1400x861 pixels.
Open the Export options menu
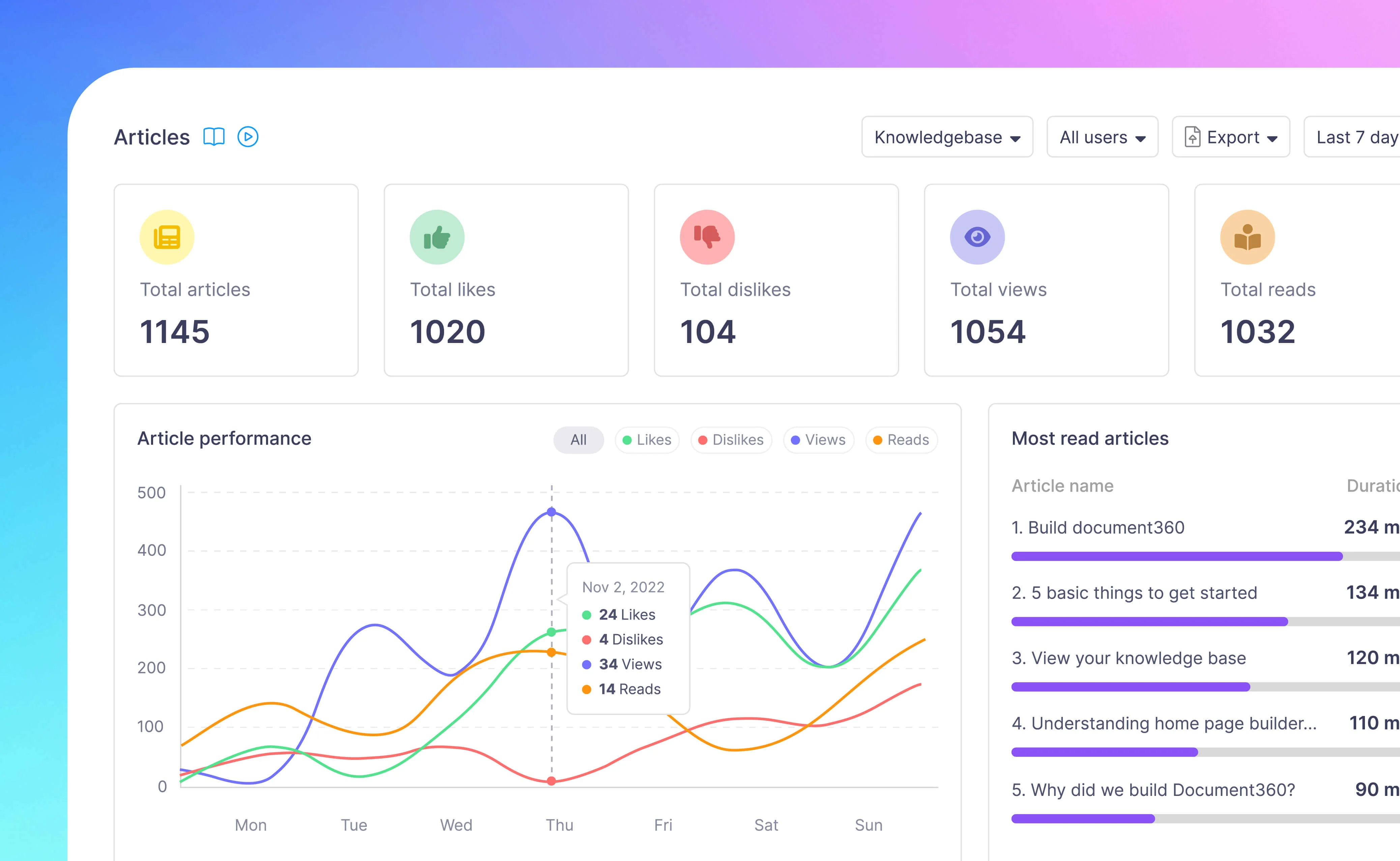[x=1231, y=137]
